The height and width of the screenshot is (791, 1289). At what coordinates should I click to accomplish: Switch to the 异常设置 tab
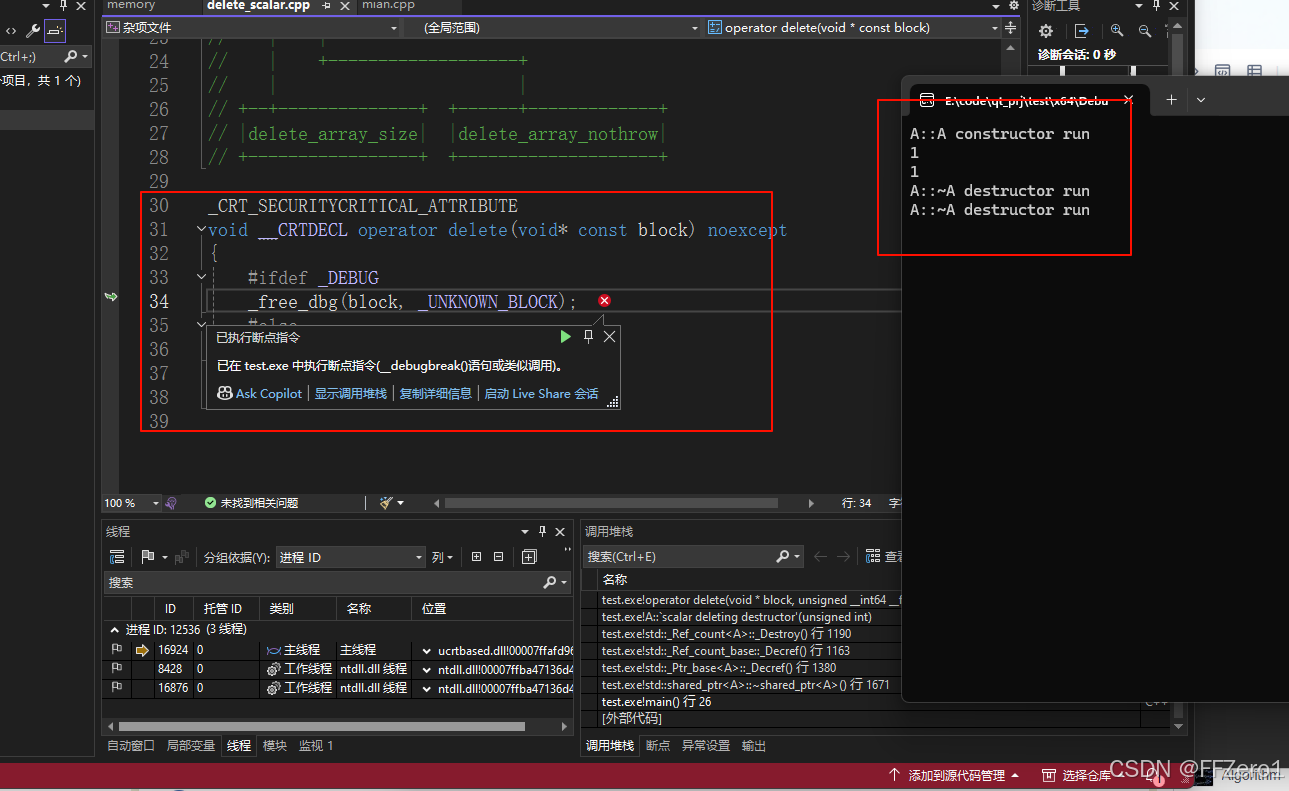[706, 745]
